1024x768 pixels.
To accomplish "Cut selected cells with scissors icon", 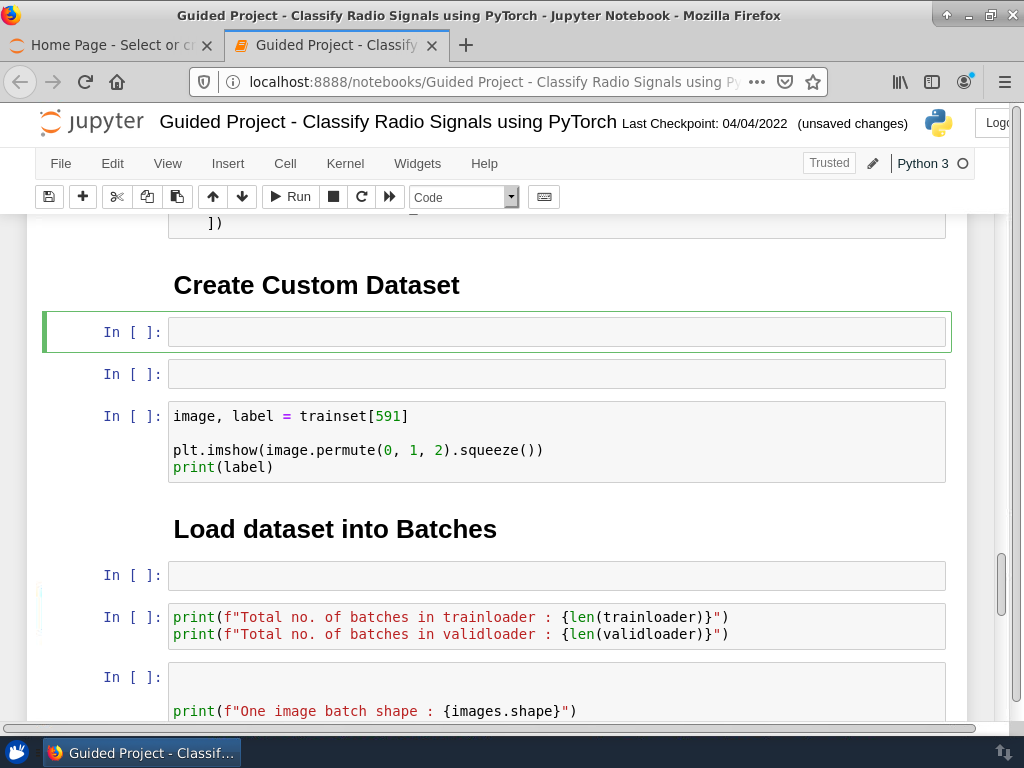I will [117, 197].
